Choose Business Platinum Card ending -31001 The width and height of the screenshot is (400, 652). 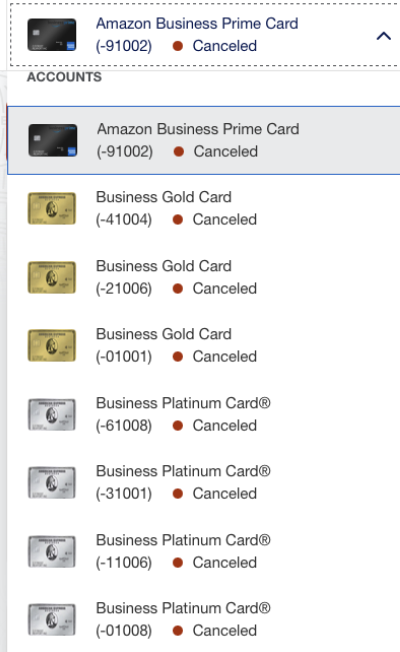pos(203,483)
